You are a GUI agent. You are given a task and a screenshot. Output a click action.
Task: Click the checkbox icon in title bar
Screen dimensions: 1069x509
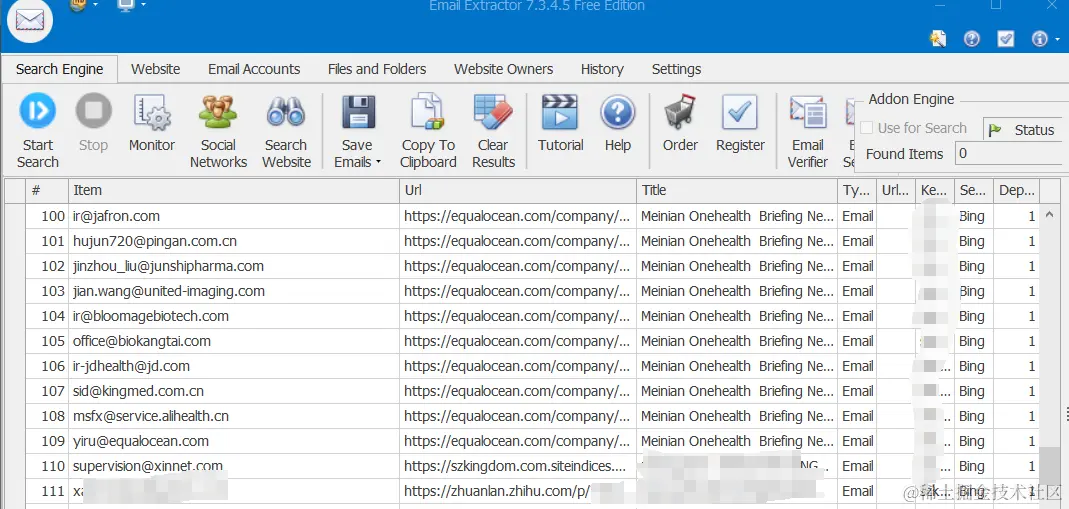tap(1006, 39)
